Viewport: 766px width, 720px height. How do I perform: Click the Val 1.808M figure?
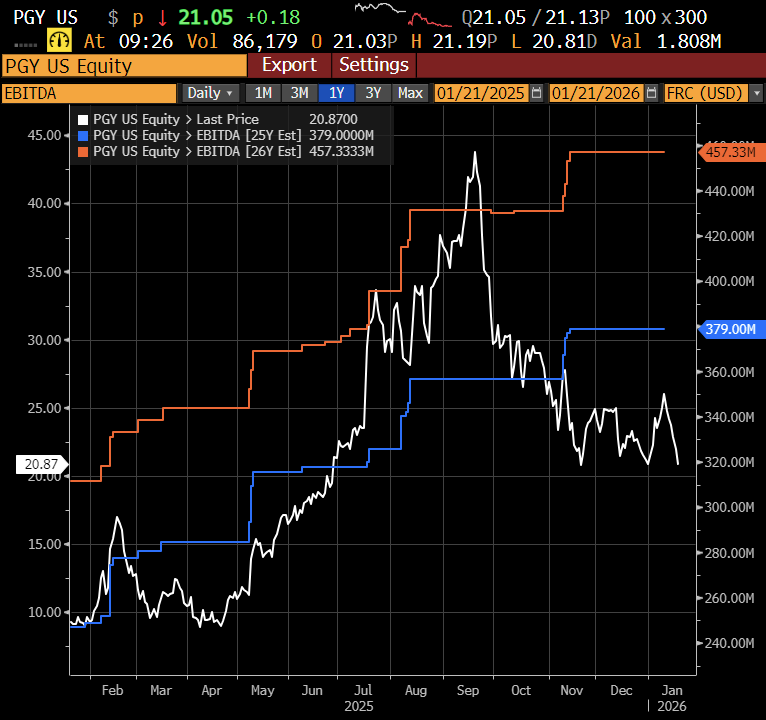click(689, 42)
